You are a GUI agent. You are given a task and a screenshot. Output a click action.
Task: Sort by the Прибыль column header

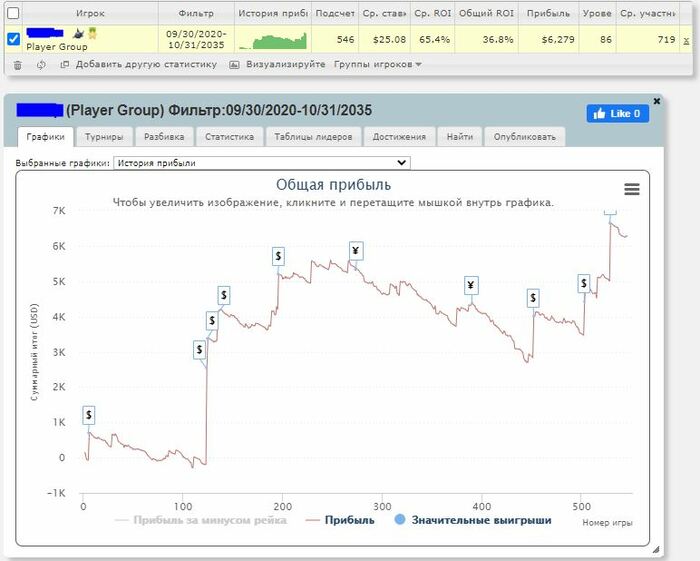(548, 13)
